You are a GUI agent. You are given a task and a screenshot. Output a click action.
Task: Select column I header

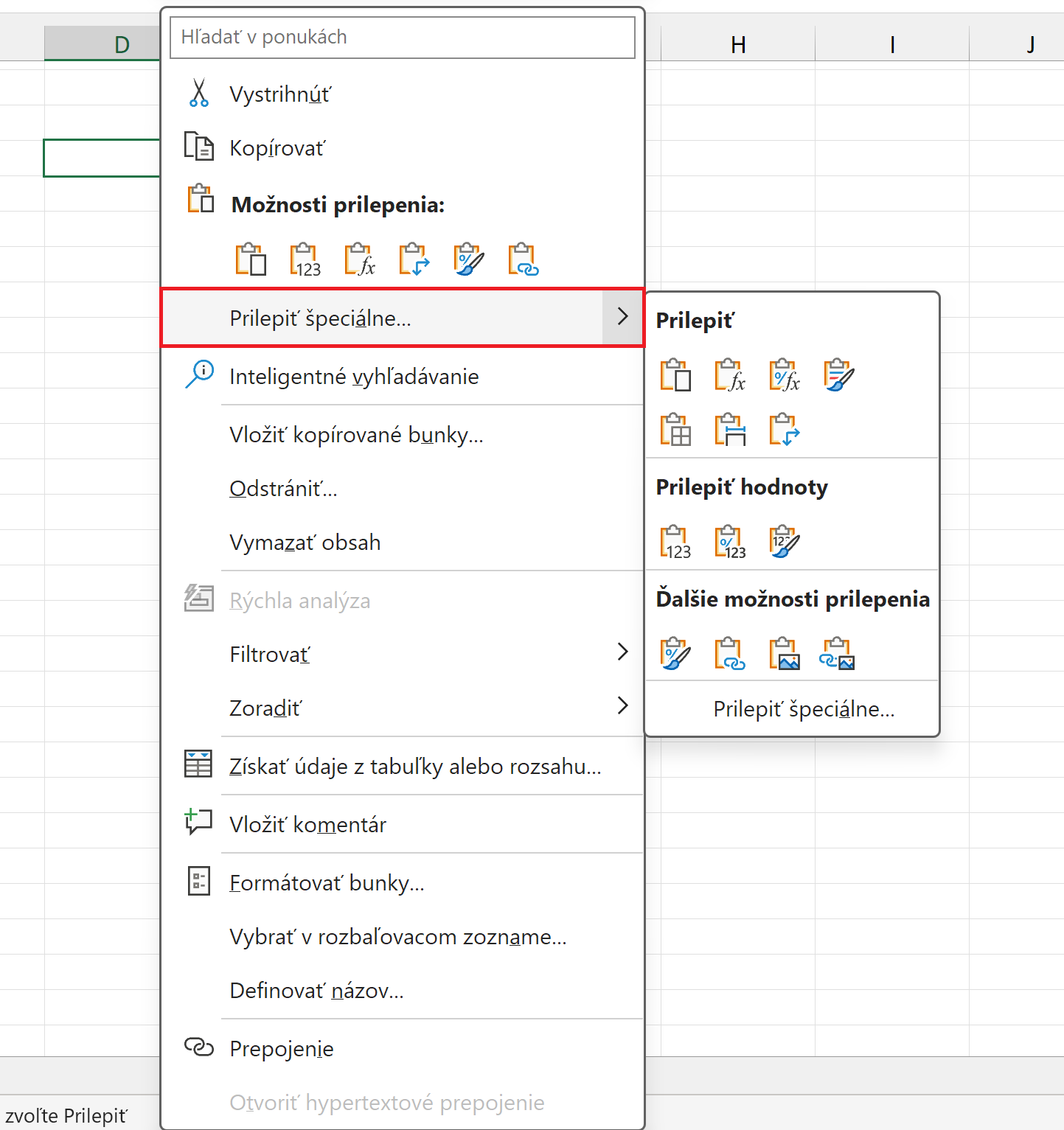(x=892, y=44)
